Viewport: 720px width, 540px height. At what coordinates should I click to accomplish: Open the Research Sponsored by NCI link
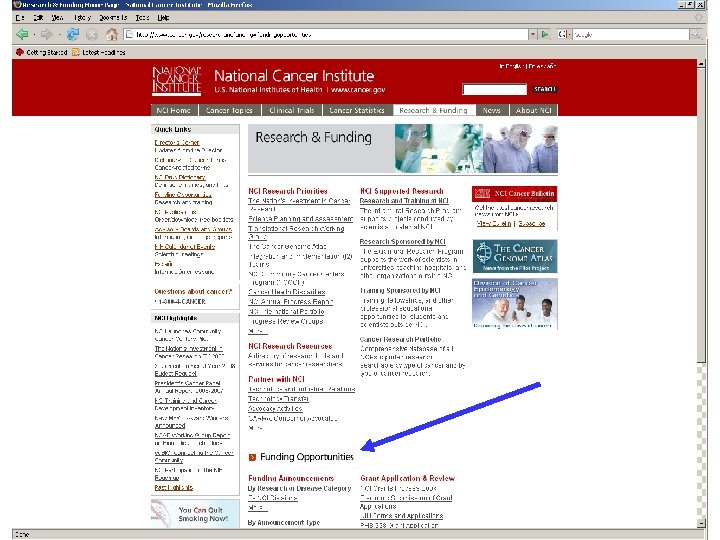(x=403, y=242)
